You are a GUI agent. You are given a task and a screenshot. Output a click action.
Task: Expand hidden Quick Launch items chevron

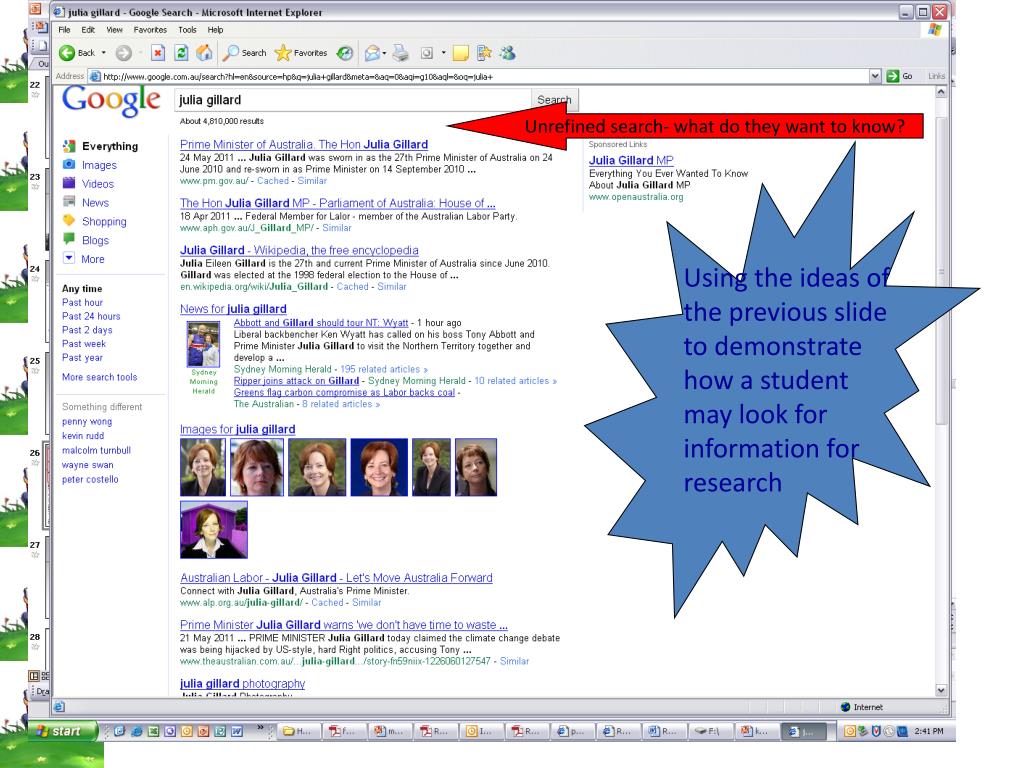(261, 727)
